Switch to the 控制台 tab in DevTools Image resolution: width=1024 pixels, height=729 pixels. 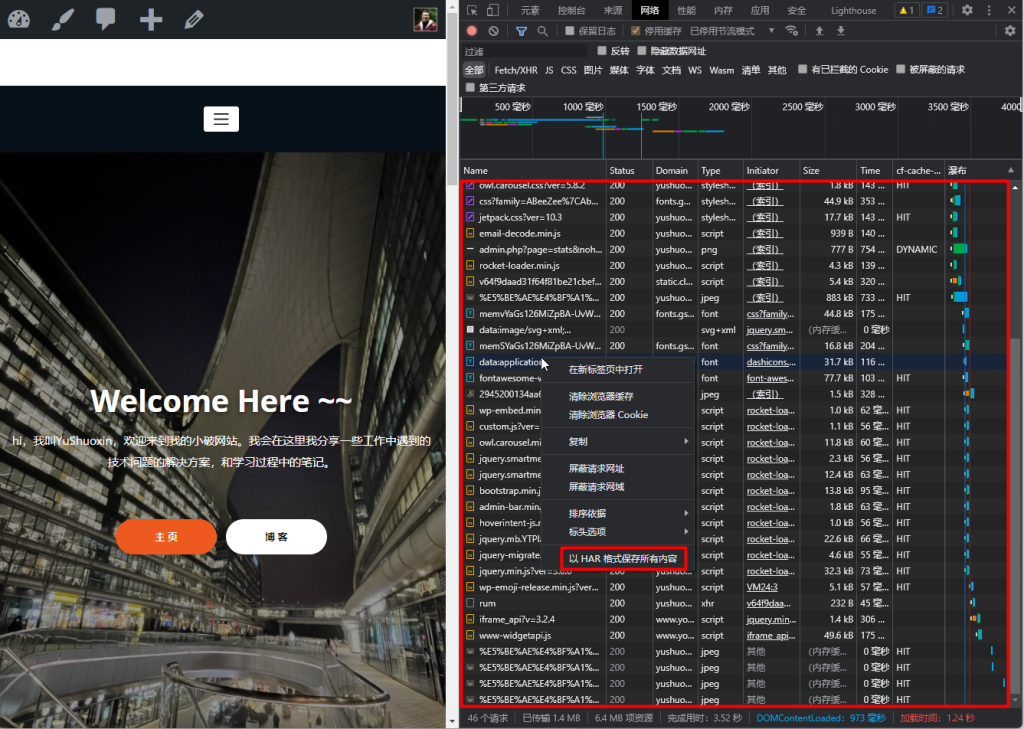572,10
